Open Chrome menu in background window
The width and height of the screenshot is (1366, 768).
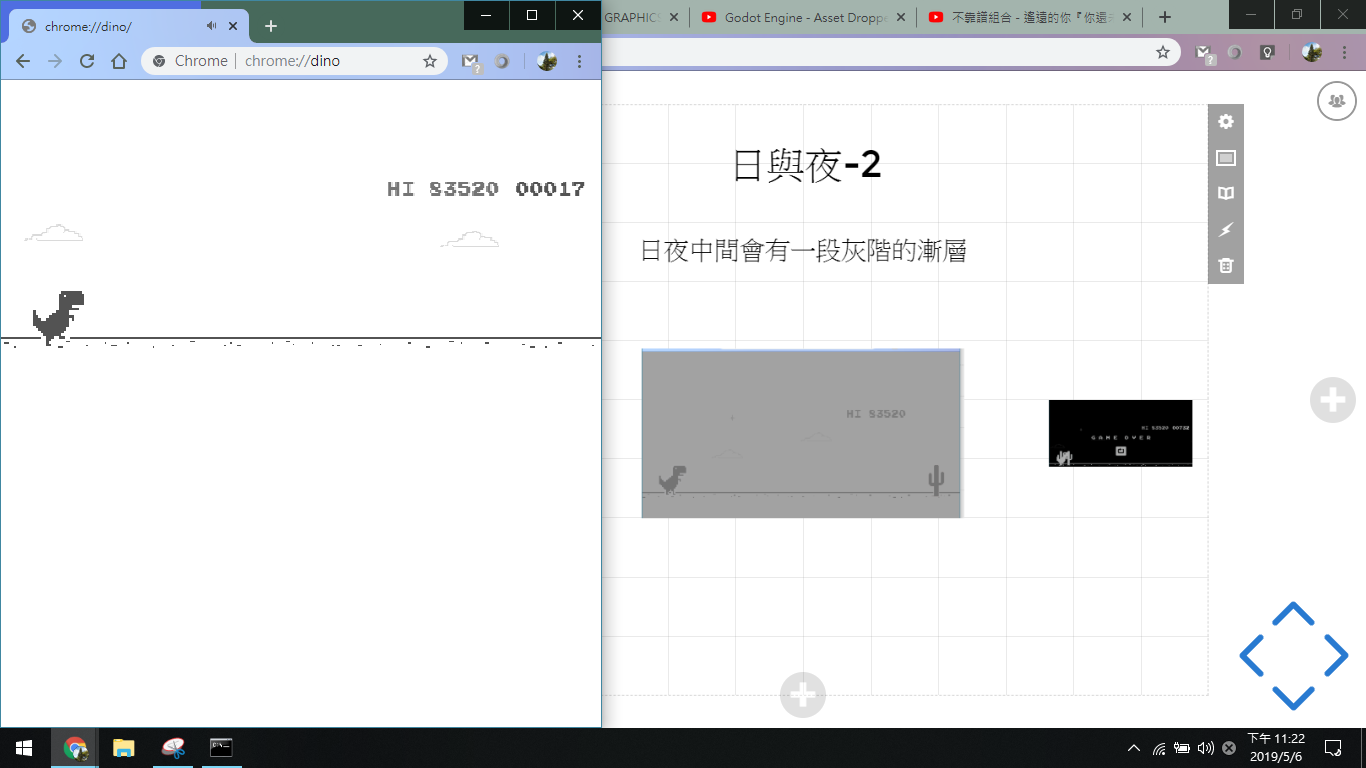click(1346, 52)
